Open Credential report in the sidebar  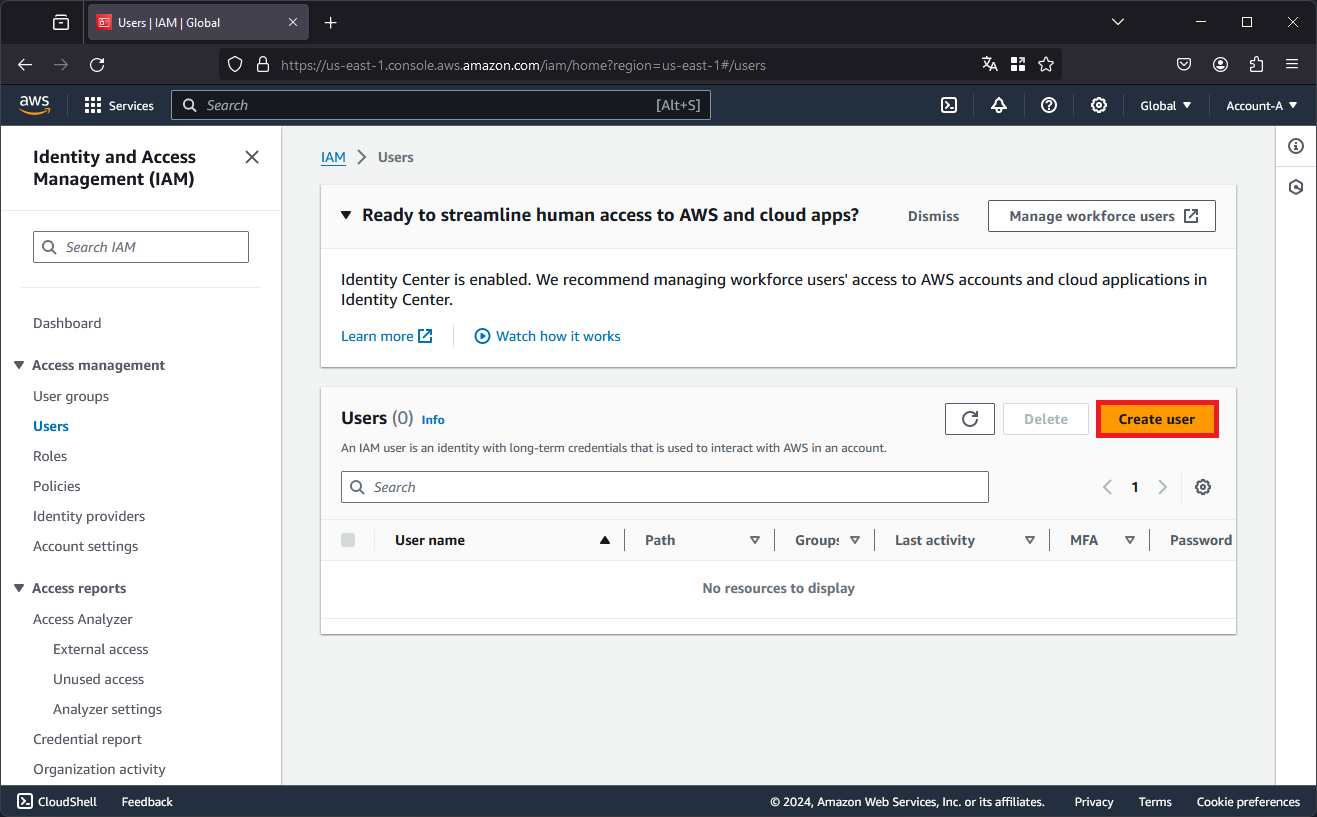[x=88, y=739]
